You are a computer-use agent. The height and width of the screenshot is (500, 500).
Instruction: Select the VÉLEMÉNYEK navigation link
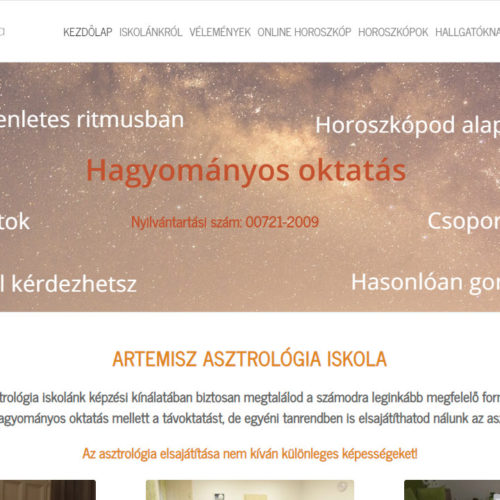pos(220,32)
